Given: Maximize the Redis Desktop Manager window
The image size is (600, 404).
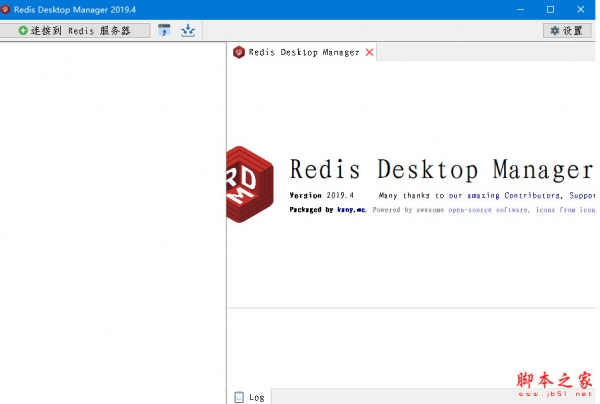Looking at the screenshot, I should tap(550, 10).
